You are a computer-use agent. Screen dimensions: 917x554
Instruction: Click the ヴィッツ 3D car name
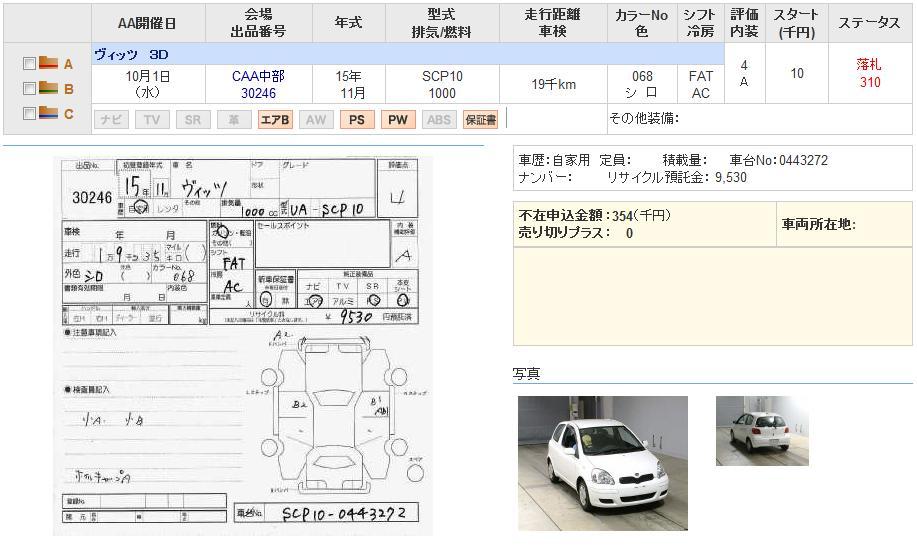[x=131, y=54]
